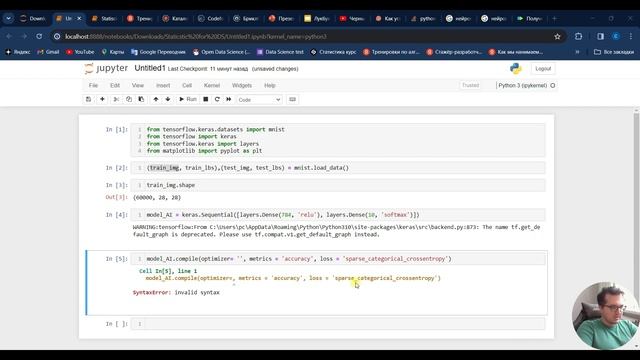Move selected cell up with the up arrow
The width and height of the screenshot is (640, 360).
(156, 99)
